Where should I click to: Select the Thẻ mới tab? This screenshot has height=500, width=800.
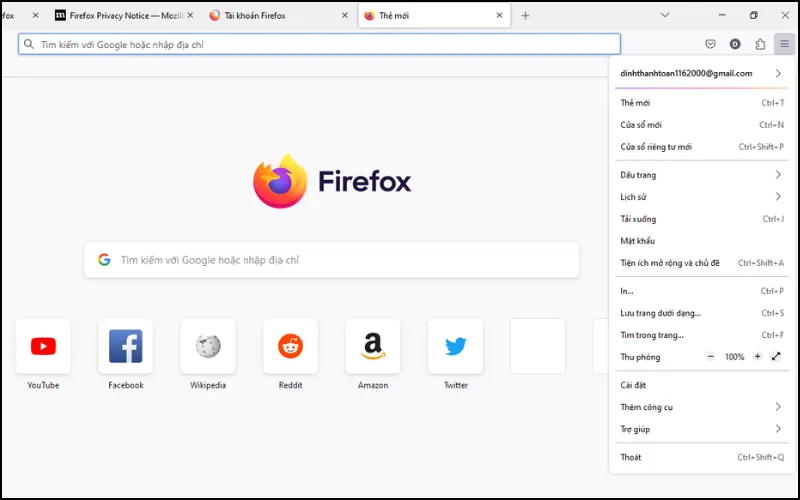point(434,15)
